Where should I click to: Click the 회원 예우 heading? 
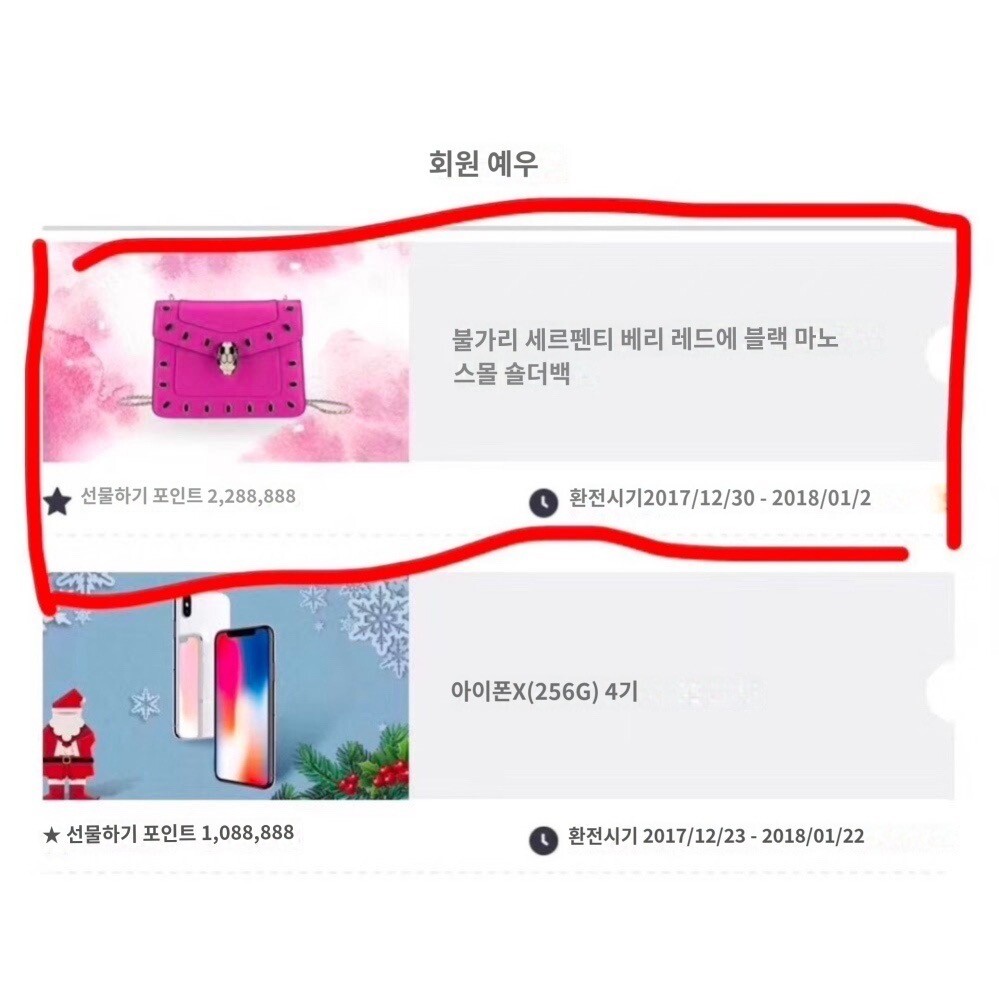pos(484,163)
